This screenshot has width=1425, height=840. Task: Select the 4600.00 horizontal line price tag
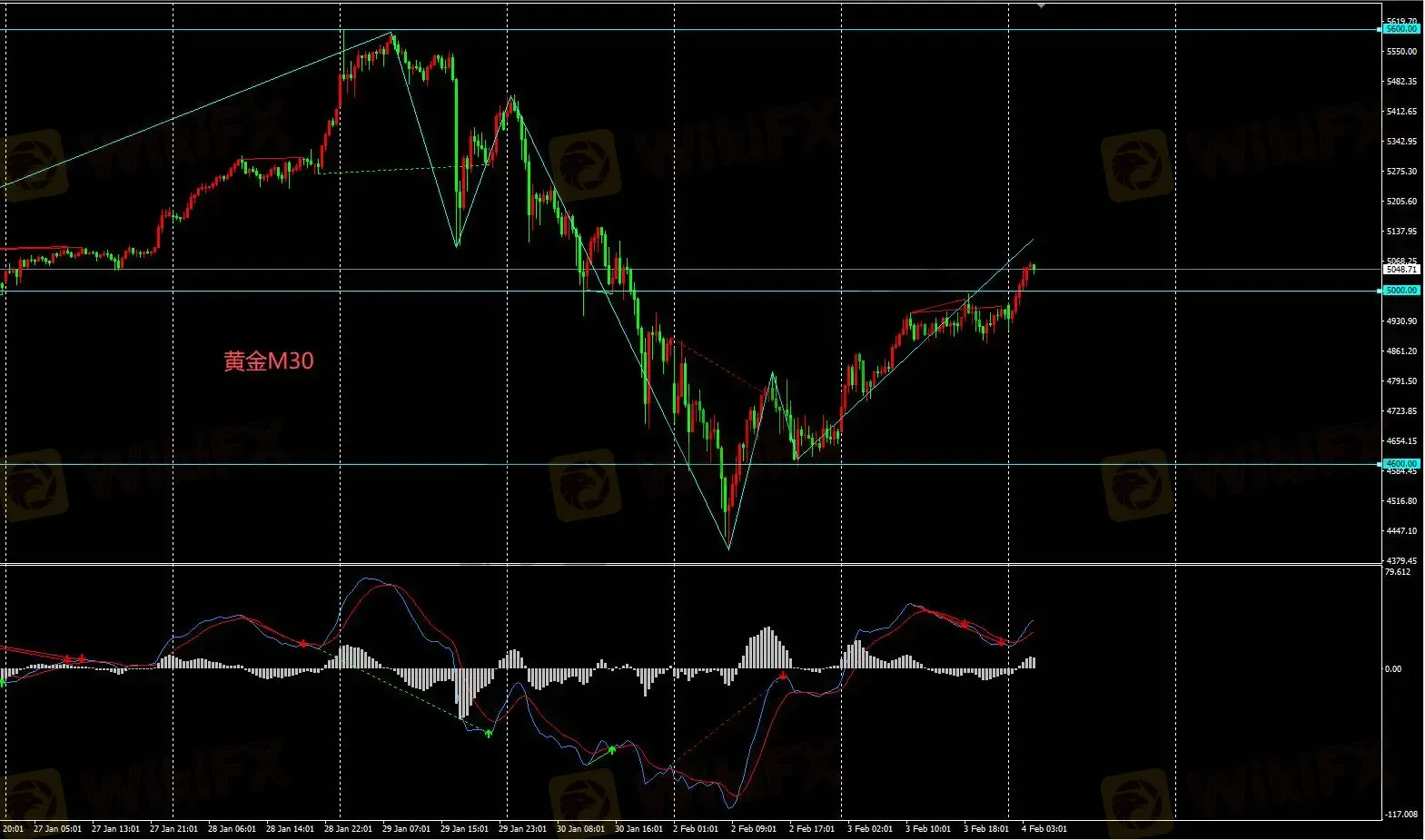point(1401,464)
